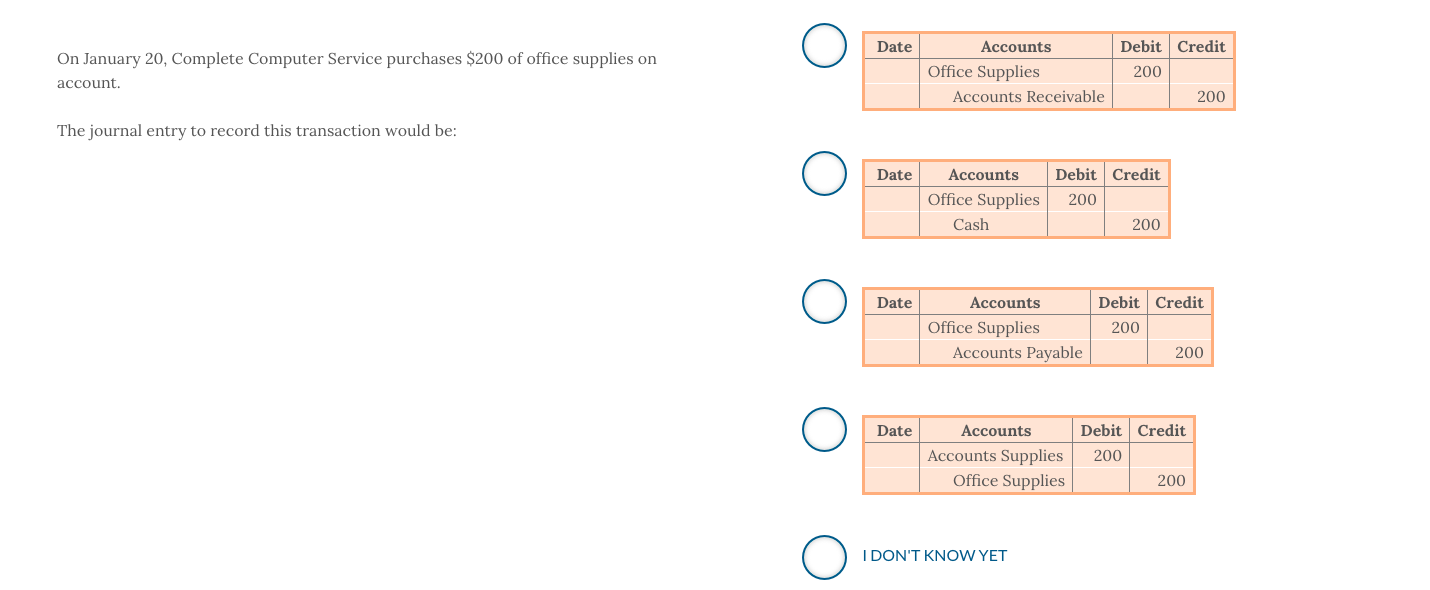
Task: Click the Cash cell in second table
Action: [970, 224]
